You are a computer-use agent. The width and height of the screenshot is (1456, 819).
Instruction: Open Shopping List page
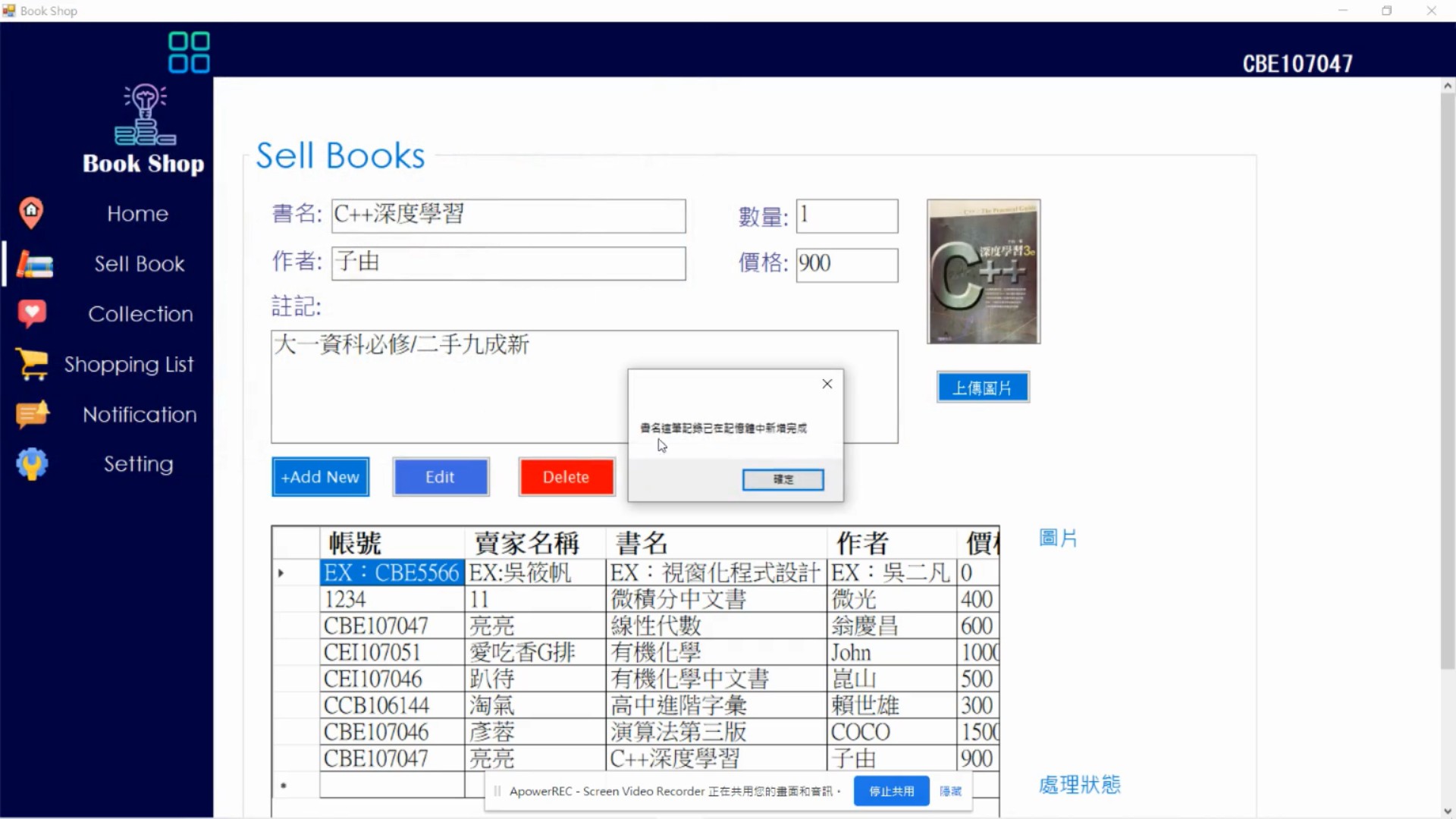(129, 365)
